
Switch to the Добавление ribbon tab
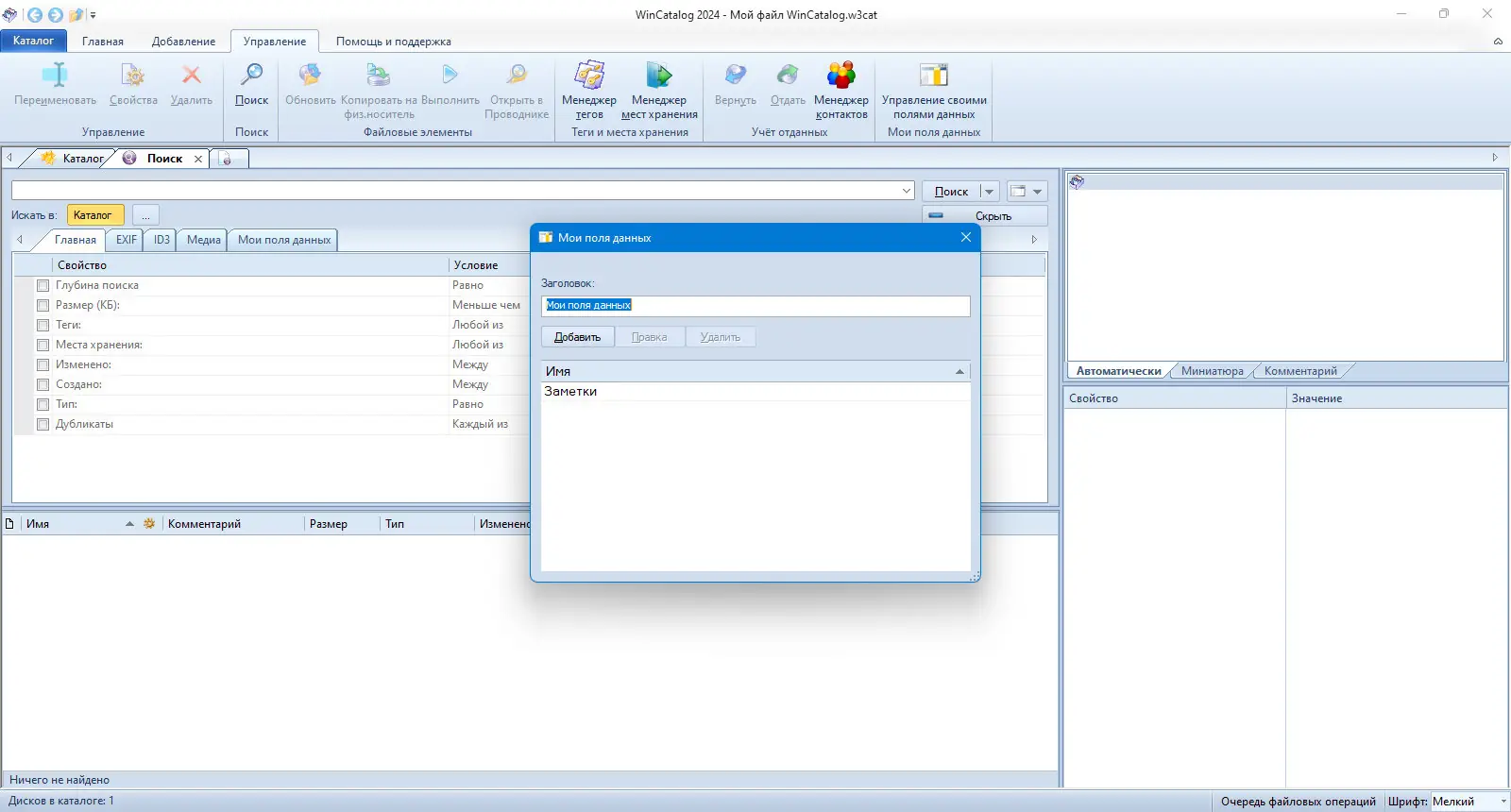183,42
